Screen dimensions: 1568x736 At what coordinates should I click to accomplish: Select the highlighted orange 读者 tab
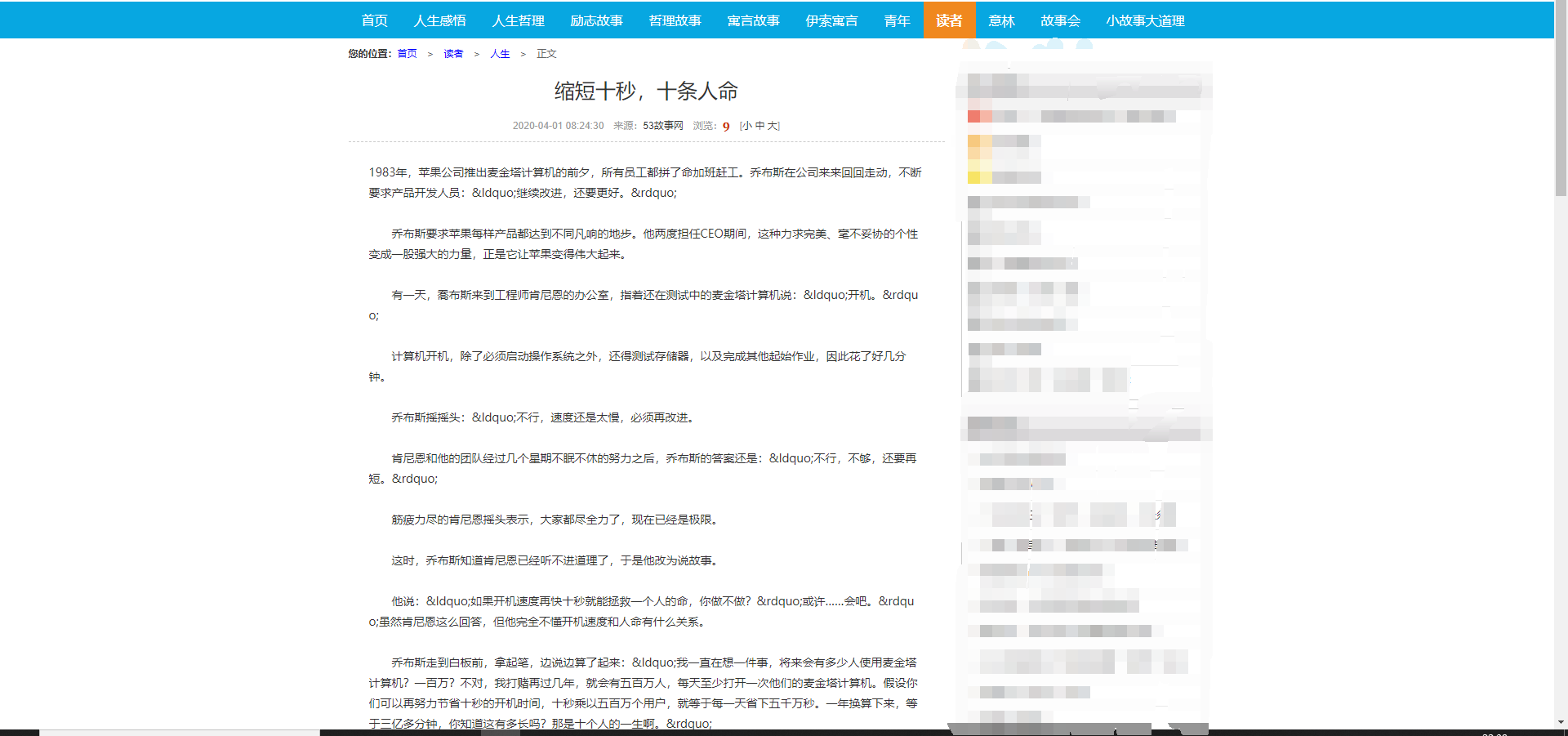tap(949, 20)
